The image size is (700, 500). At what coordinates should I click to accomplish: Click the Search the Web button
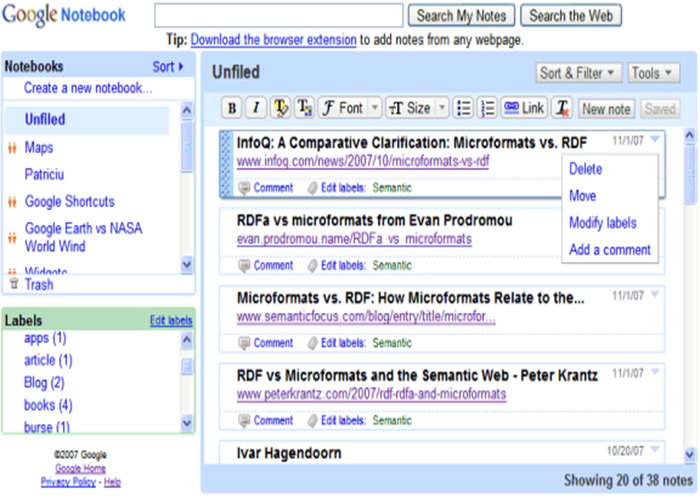tap(571, 16)
